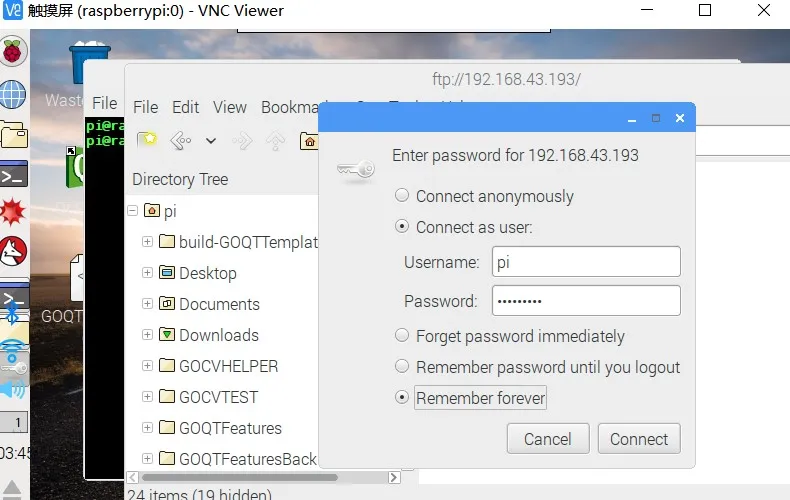Viewport: 790px width, 500px height.
Task: Open the View menu in file manager
Action: (229, 107)
